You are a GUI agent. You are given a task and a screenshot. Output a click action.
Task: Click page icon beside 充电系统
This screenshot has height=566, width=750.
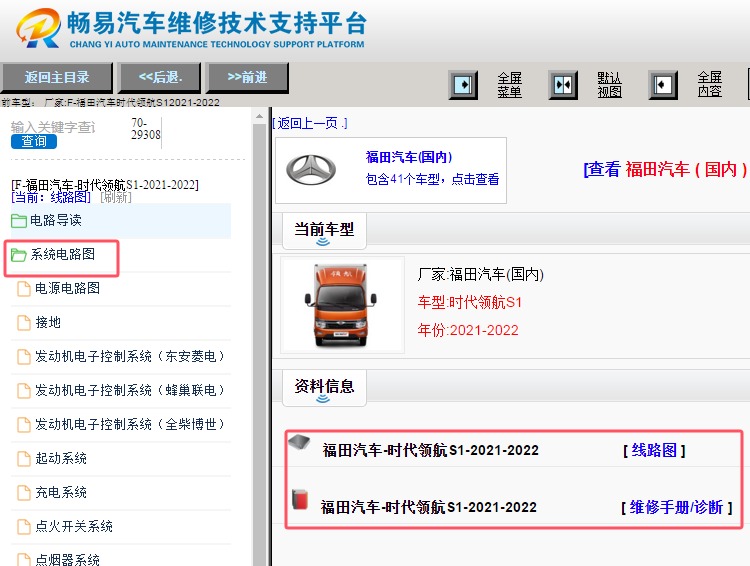pos(24,493)
